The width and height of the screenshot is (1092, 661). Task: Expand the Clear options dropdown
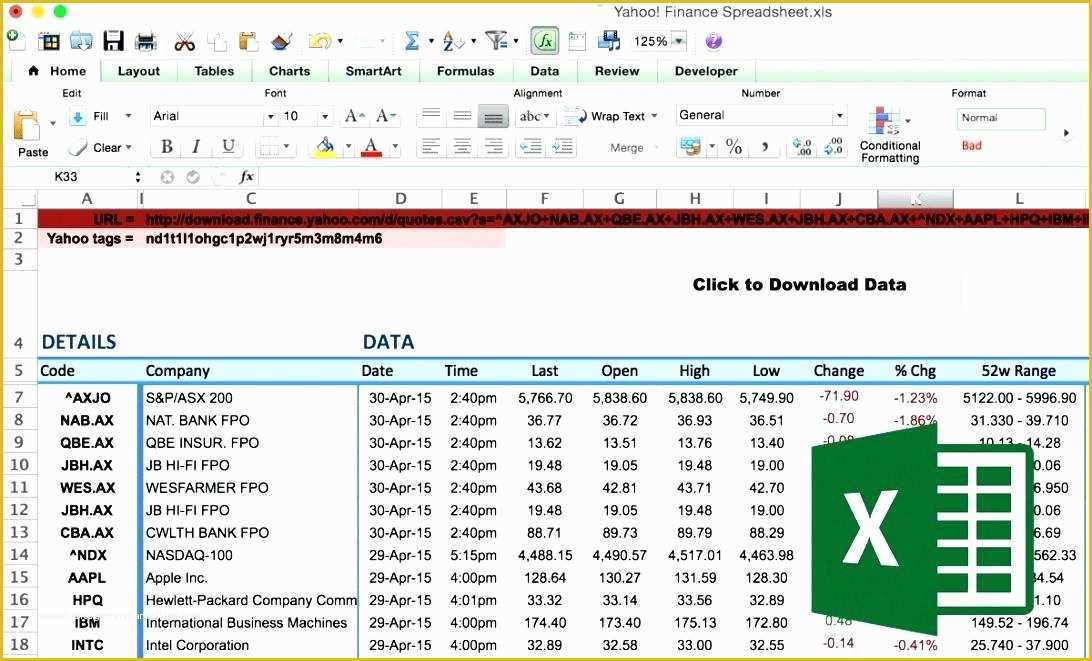(128, 148)
